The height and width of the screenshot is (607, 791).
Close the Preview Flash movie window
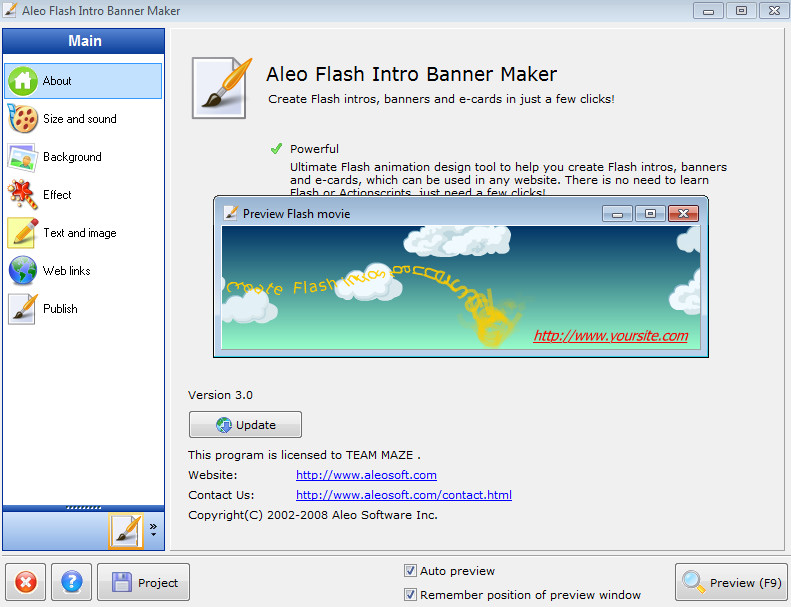point(683,213)
